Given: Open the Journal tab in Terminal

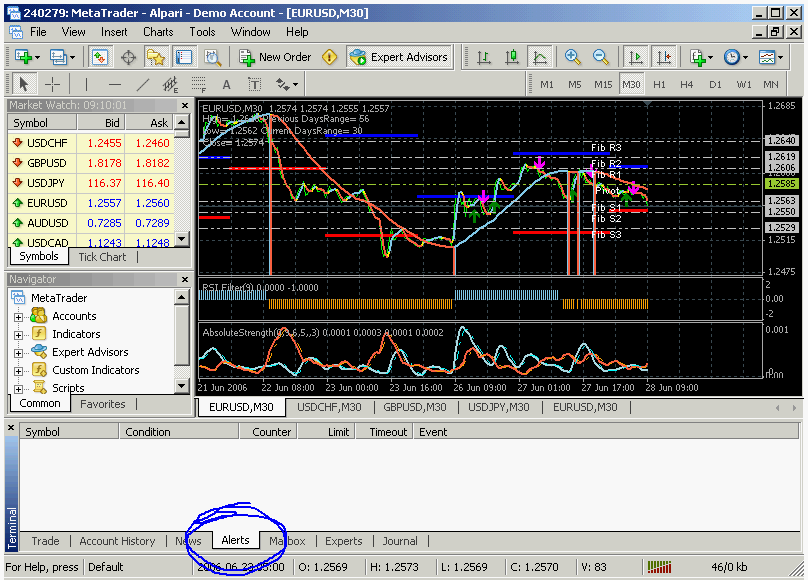Looking at the screenshot, I should tap(400, 541).
